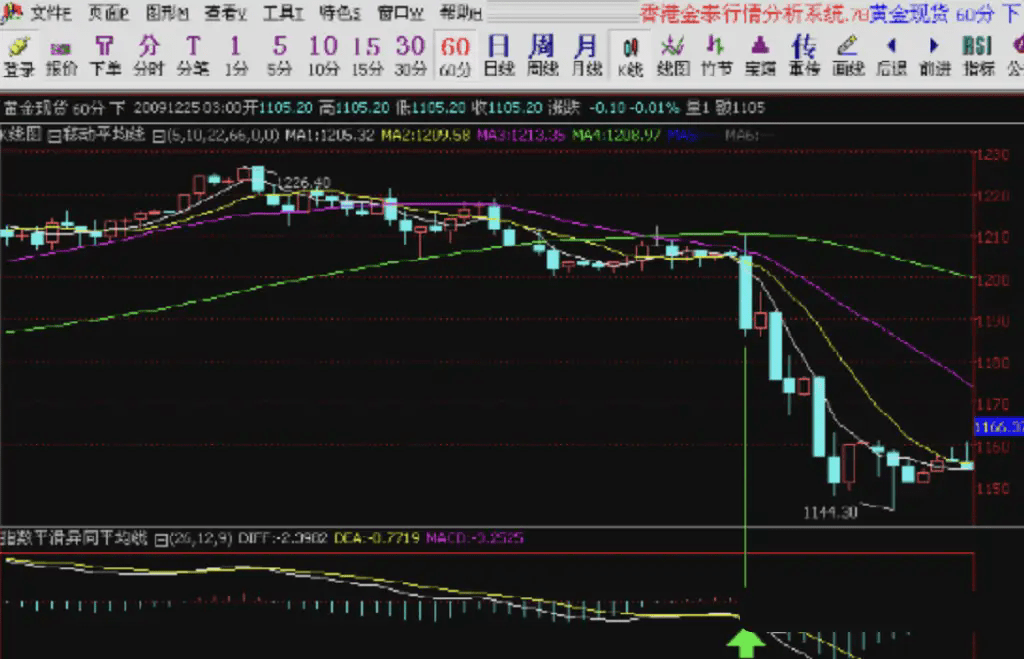
Task: Select the 5分 five-minute period
Action: click(x=280, y=56)
